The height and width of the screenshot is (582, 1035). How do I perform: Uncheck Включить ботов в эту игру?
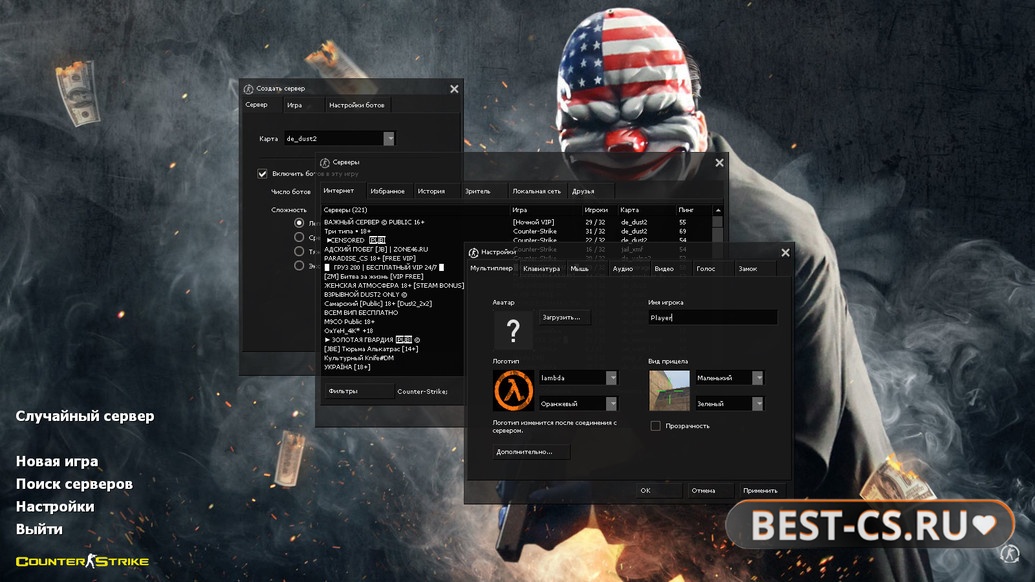[x=262, y=174]
